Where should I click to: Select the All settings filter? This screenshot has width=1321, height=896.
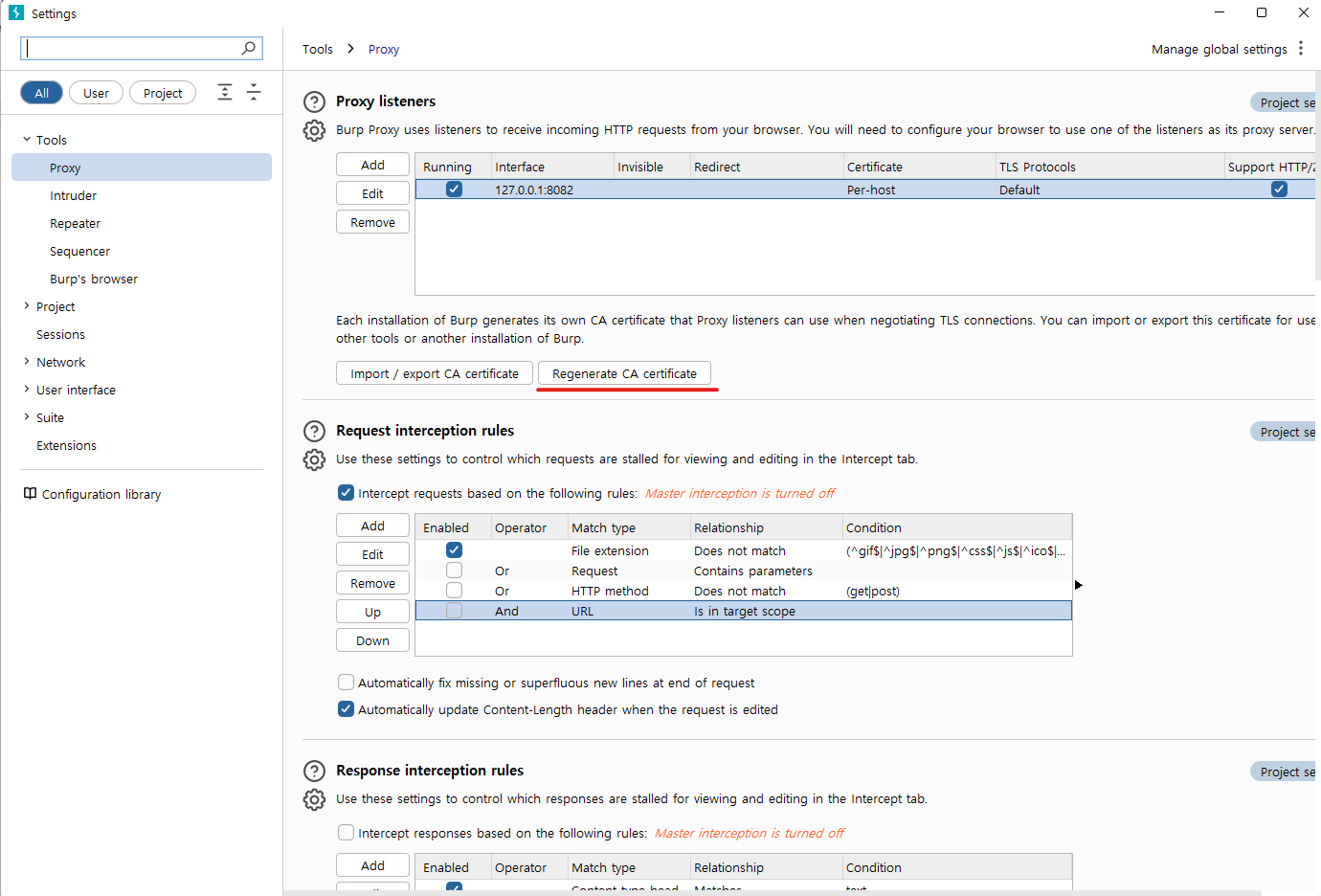[41, 93]
